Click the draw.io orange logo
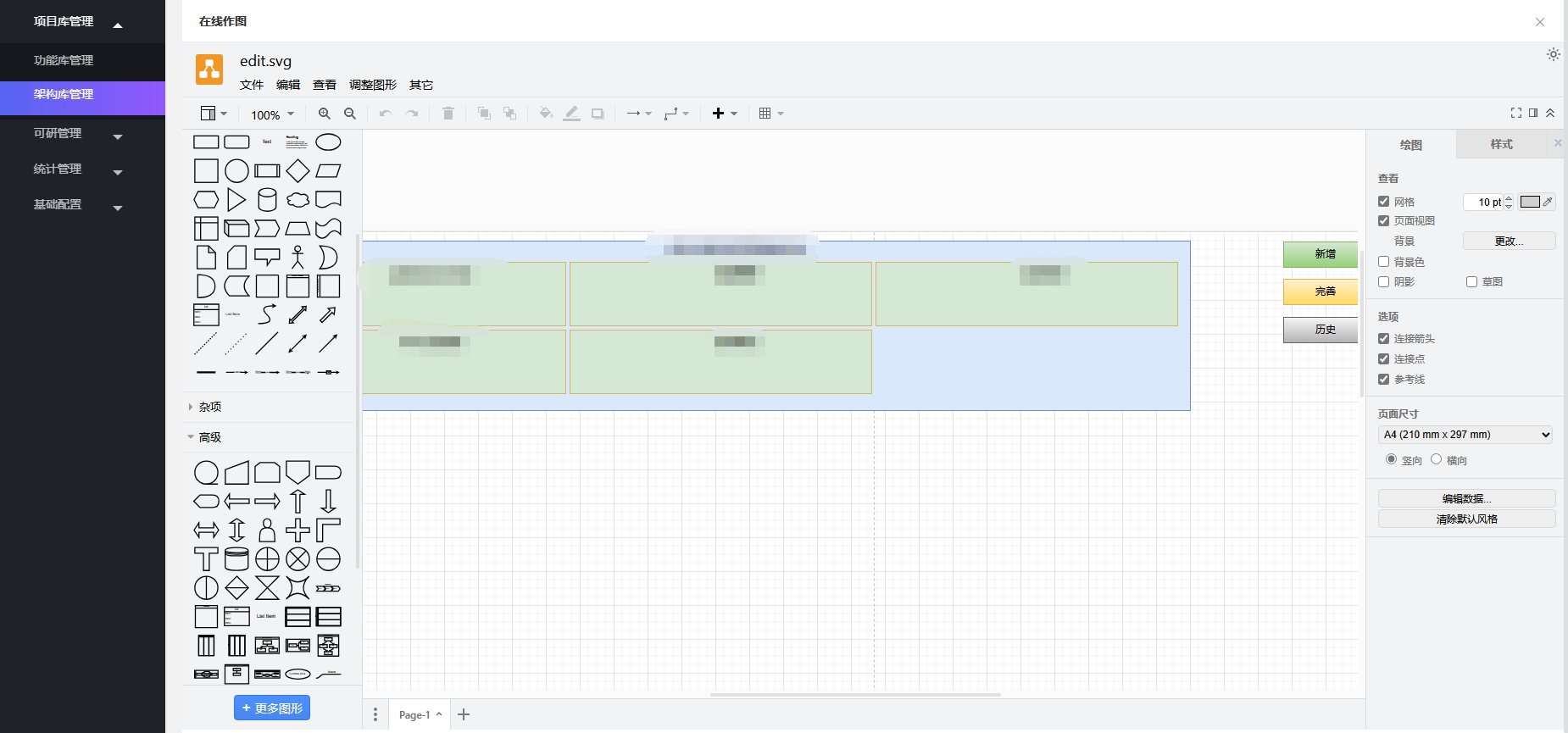The width and height of the screenshot is (1568, 733). tap(209, 69)
